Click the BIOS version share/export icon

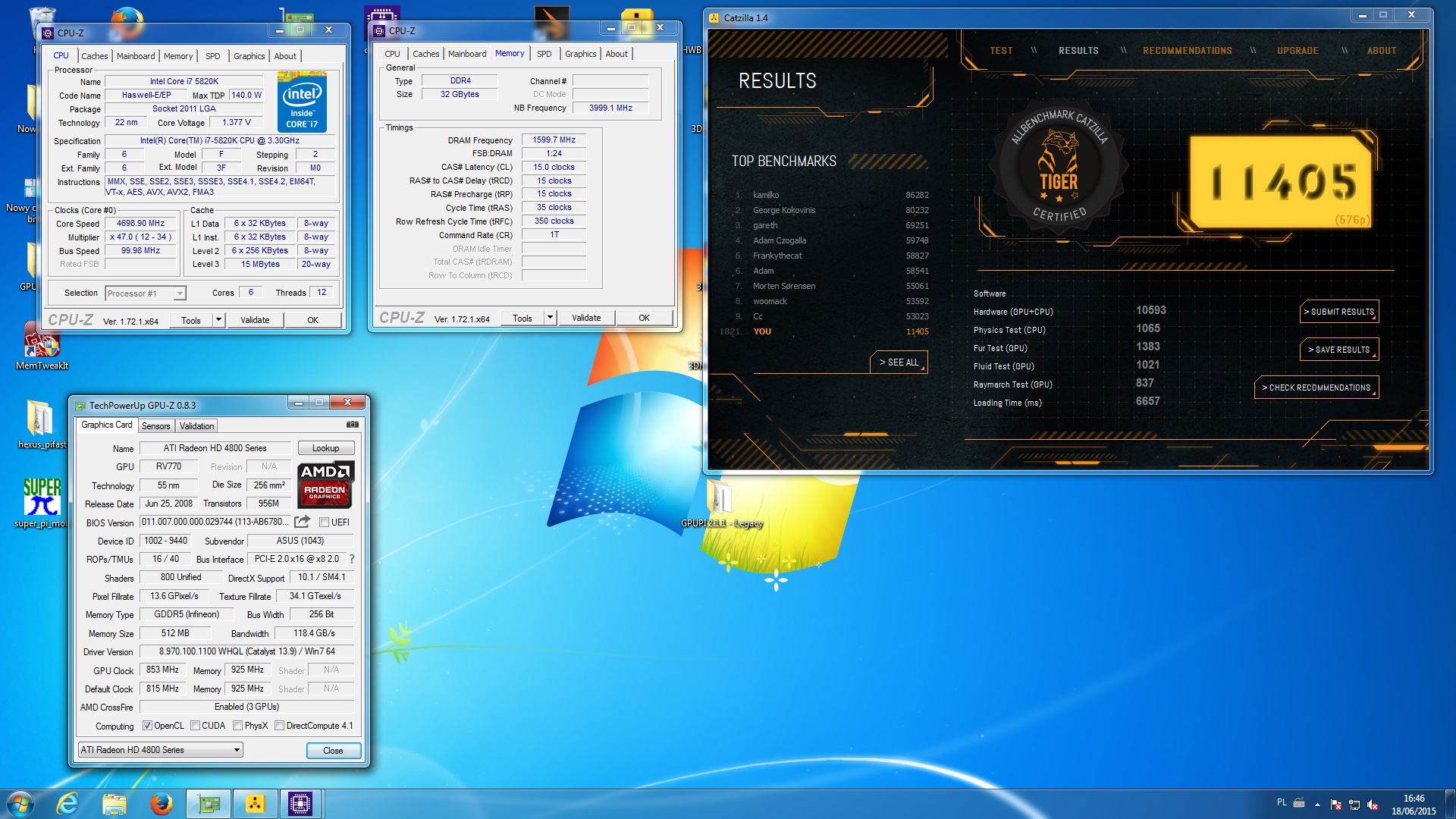pos(302,522)
